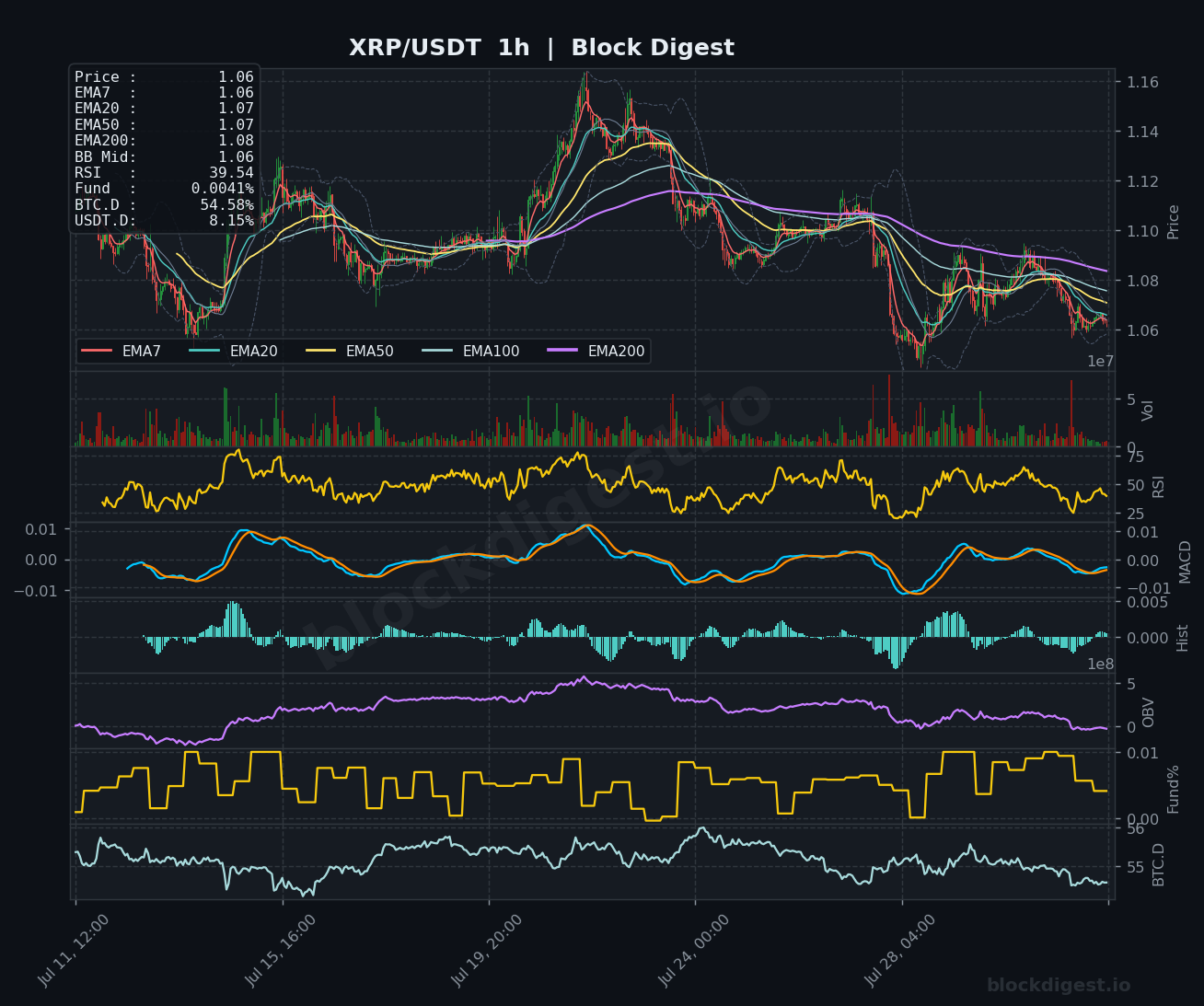Click the 1.14 price axis label
This screenshot has width=1204, height=1006.
1142,133
